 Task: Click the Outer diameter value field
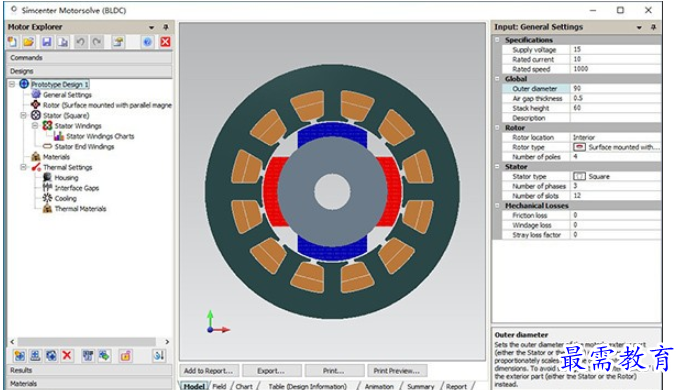pos(615,88)
